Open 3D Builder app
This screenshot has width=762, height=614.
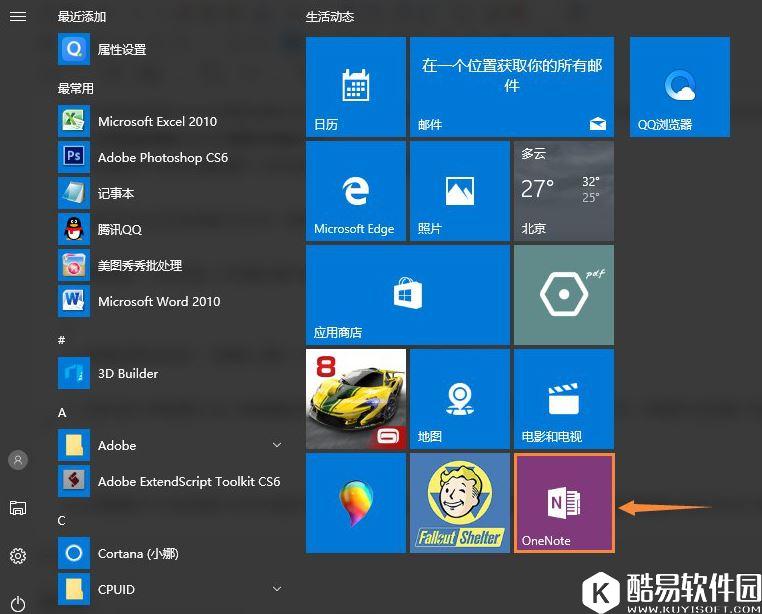tap(170, 373)
